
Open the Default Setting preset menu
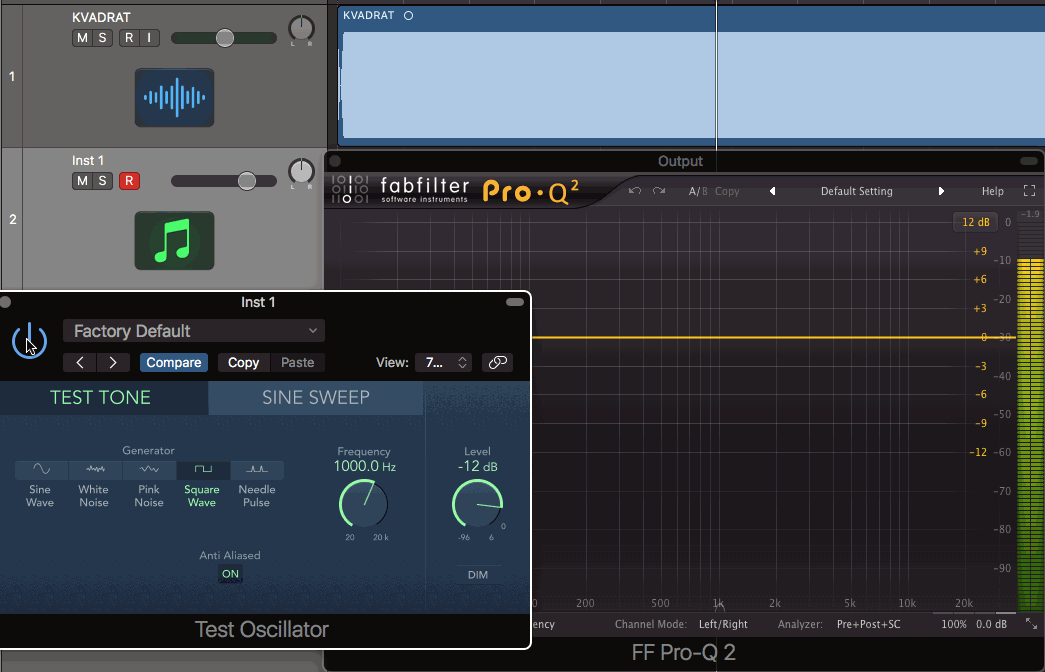click(856, 191)
